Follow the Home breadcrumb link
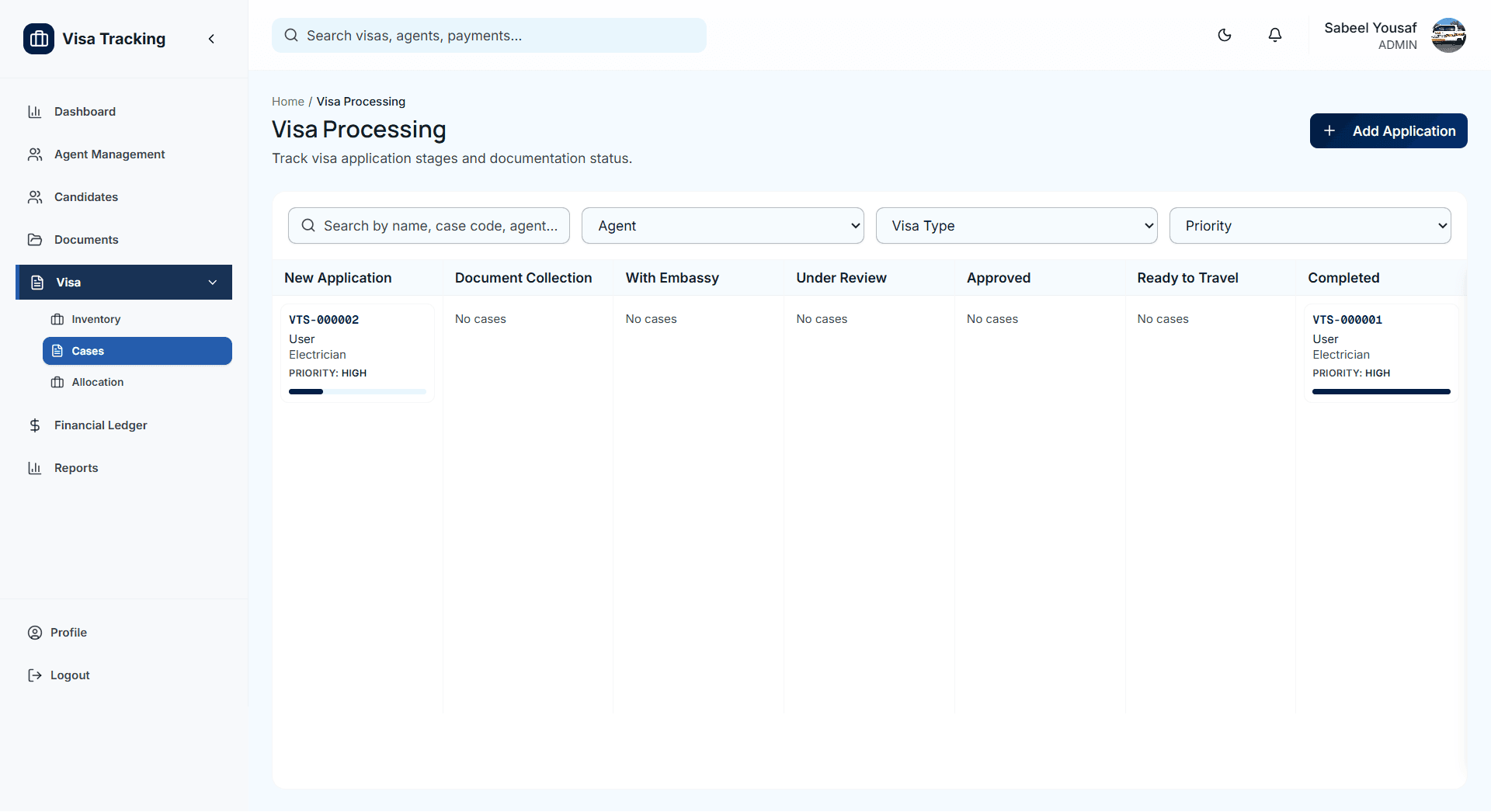Viewport: 1491px width, 812px height. click(288, 102)
